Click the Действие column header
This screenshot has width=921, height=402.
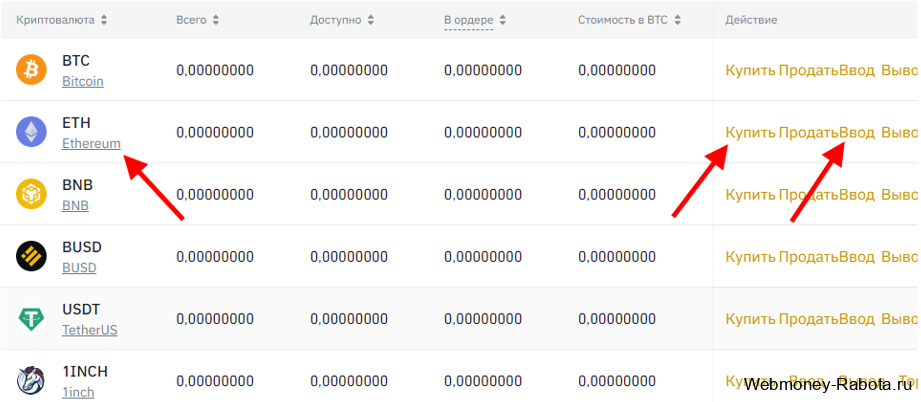(x=751, y=20)
